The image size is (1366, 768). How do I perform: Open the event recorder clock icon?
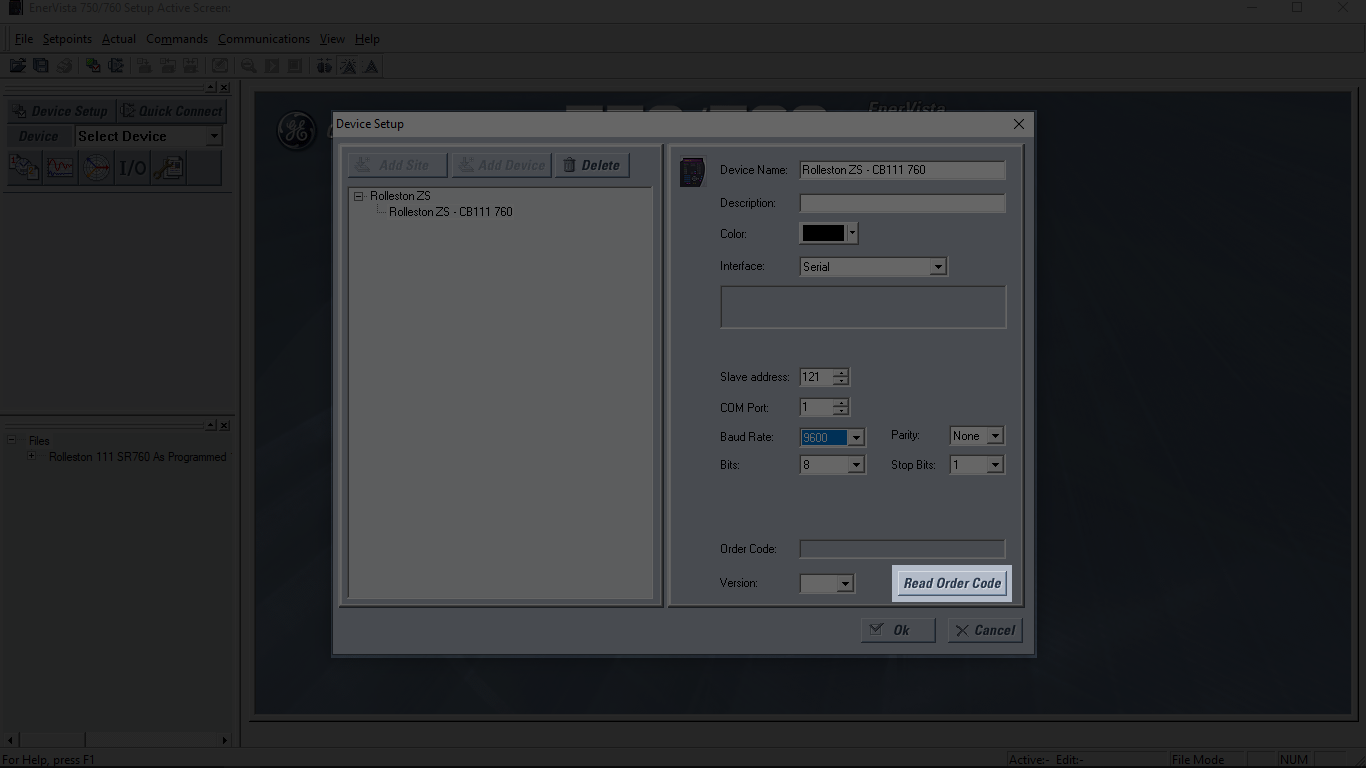(24, 167)
